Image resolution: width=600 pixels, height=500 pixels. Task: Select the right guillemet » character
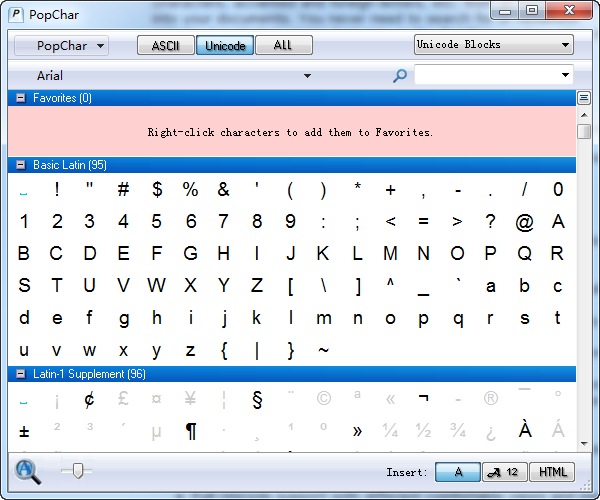[357, 431]
